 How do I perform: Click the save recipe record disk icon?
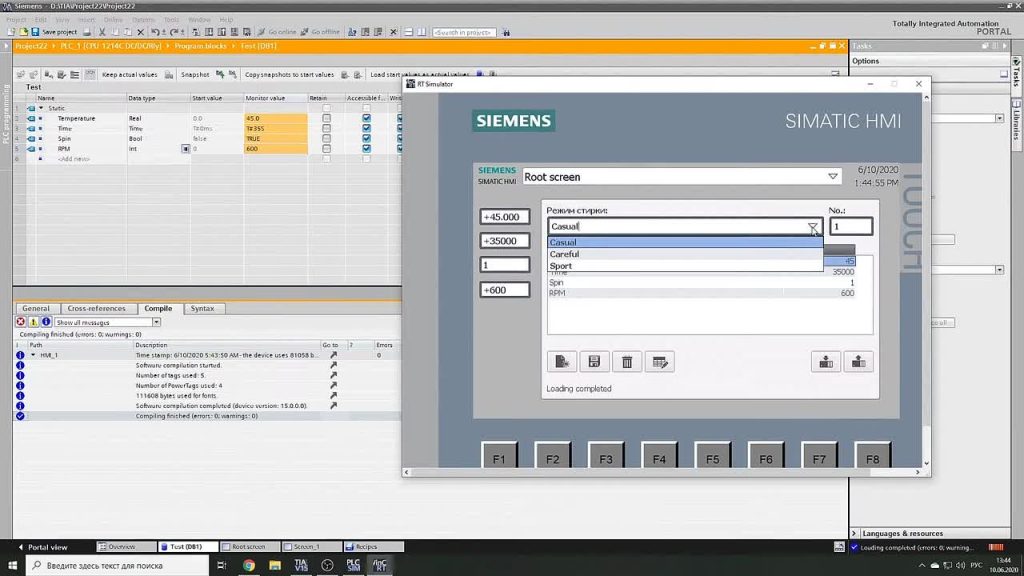click(x=594, y=362)
